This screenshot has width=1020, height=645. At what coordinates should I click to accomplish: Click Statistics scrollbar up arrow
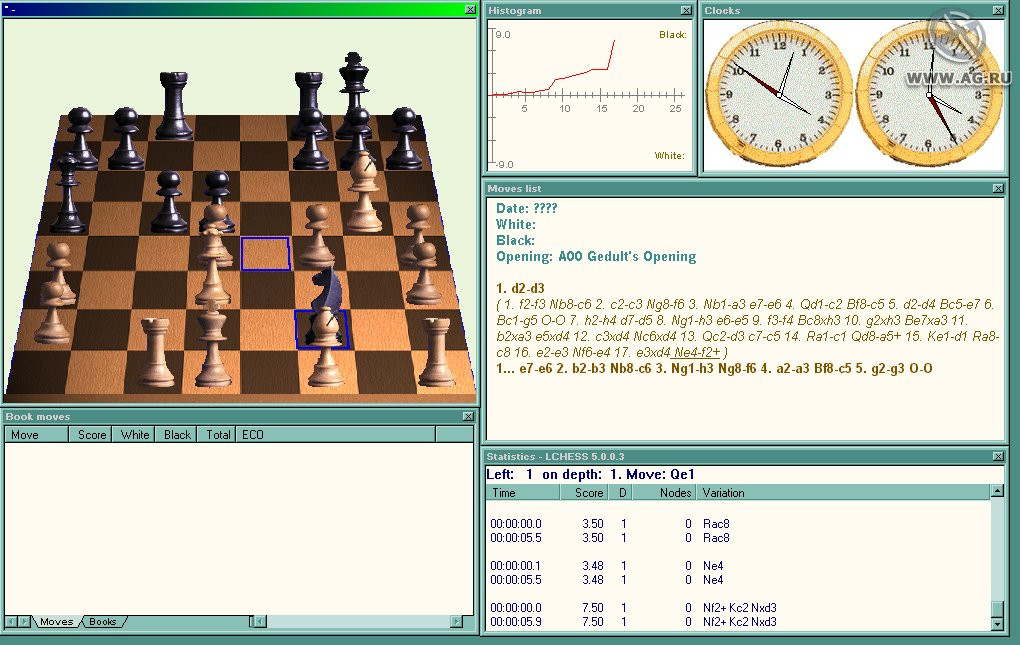(997, 491)
